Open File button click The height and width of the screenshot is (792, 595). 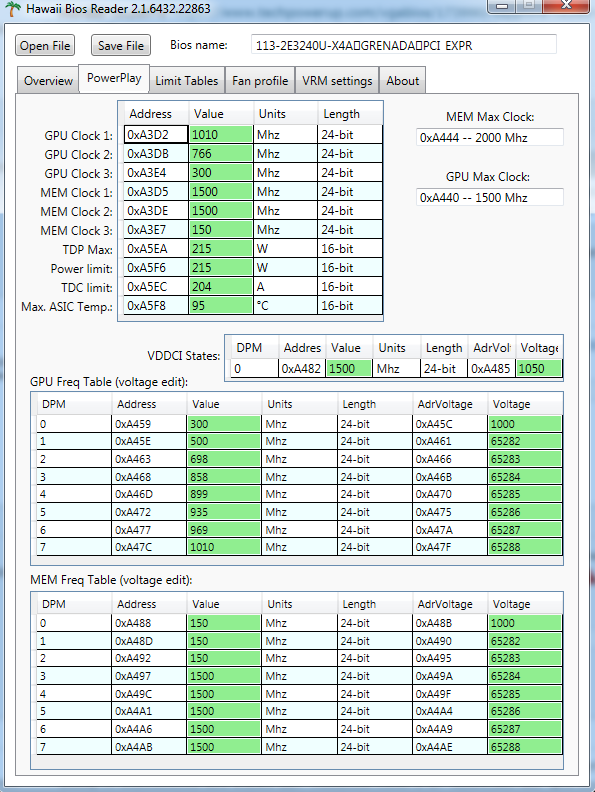[x=45, y=45]
